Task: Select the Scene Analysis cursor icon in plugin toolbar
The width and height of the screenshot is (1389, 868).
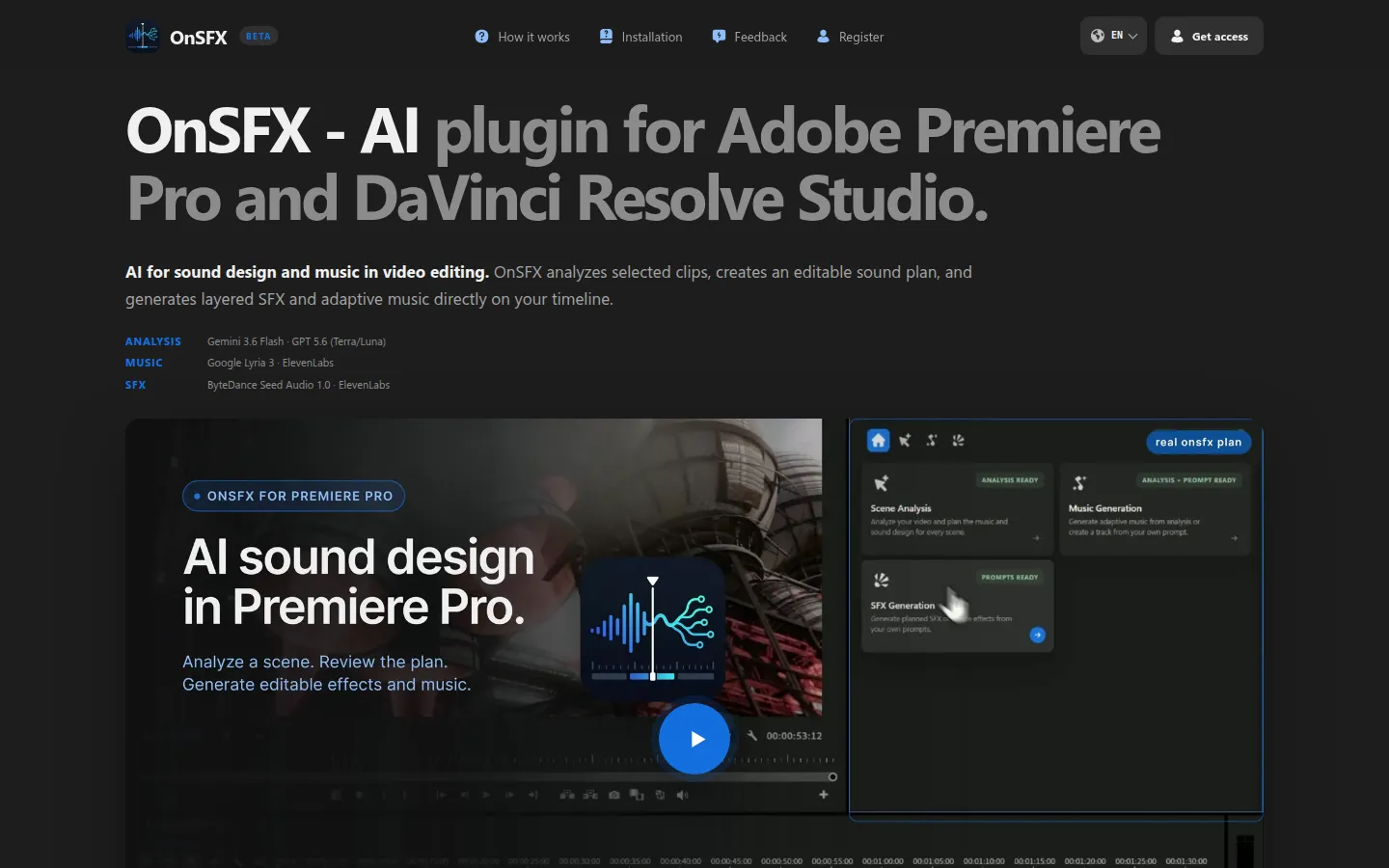Action: pos(905,441)
